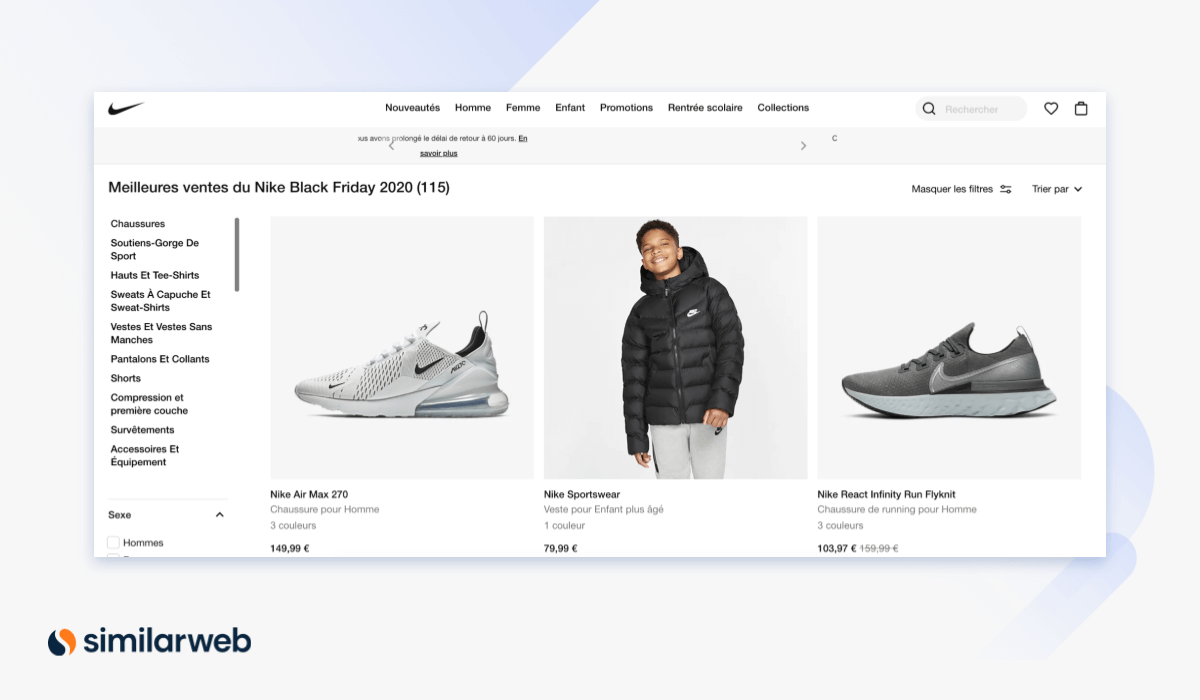Check the Hommes filter checkbox
The width and height of the screenshot is (1200, 700).
point(113,543)
